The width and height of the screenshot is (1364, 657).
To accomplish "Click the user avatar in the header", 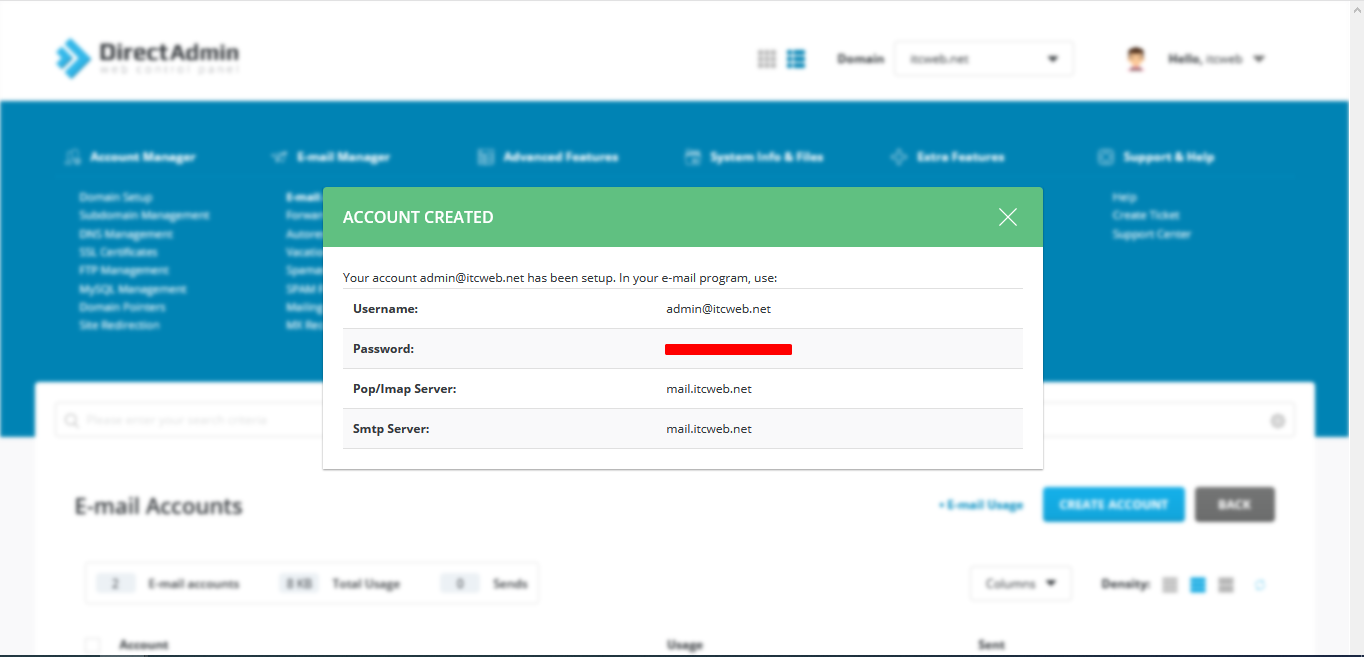I will pos(1136,57).
